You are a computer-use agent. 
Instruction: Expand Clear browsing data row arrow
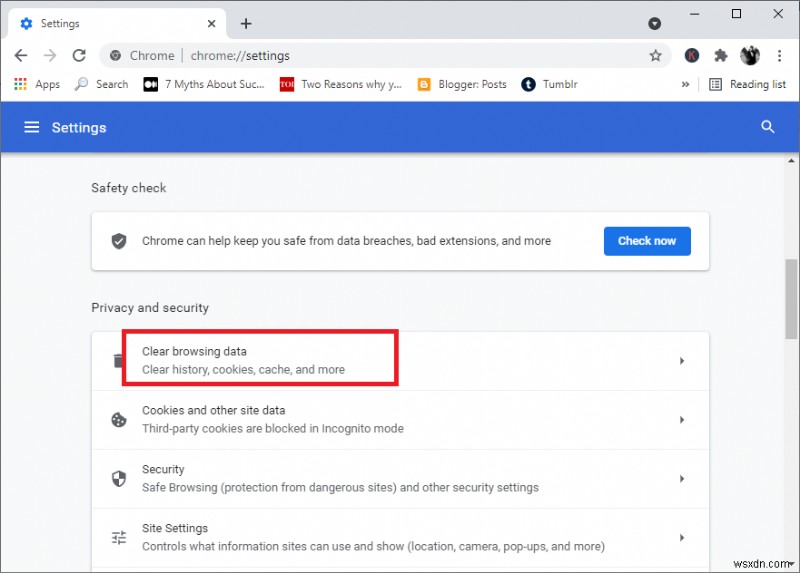(682, 361)
